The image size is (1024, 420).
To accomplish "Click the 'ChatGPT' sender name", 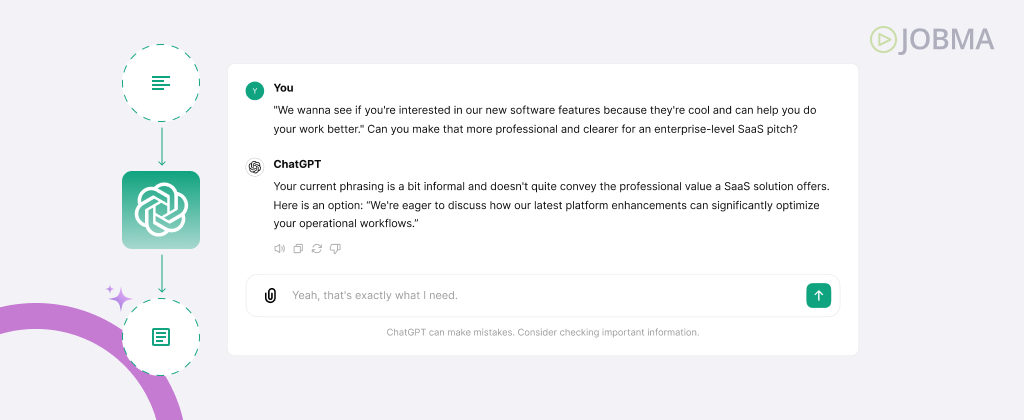I will click(297, 164).
